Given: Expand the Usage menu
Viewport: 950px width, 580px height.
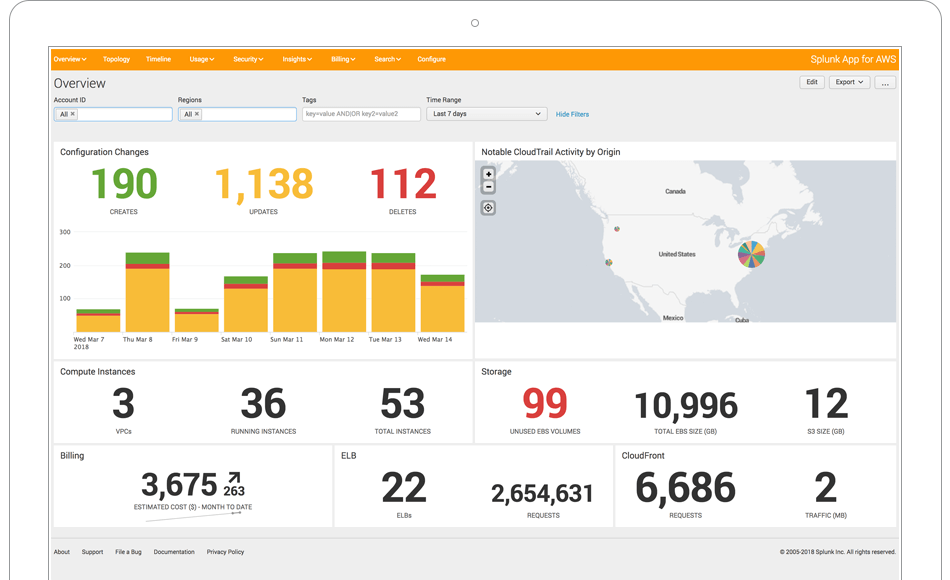Looking at the screenshot, I should [202, 59].
